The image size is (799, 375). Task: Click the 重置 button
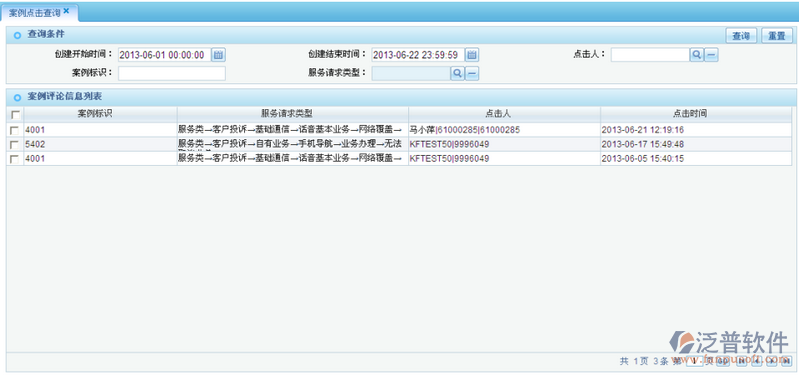777,36
